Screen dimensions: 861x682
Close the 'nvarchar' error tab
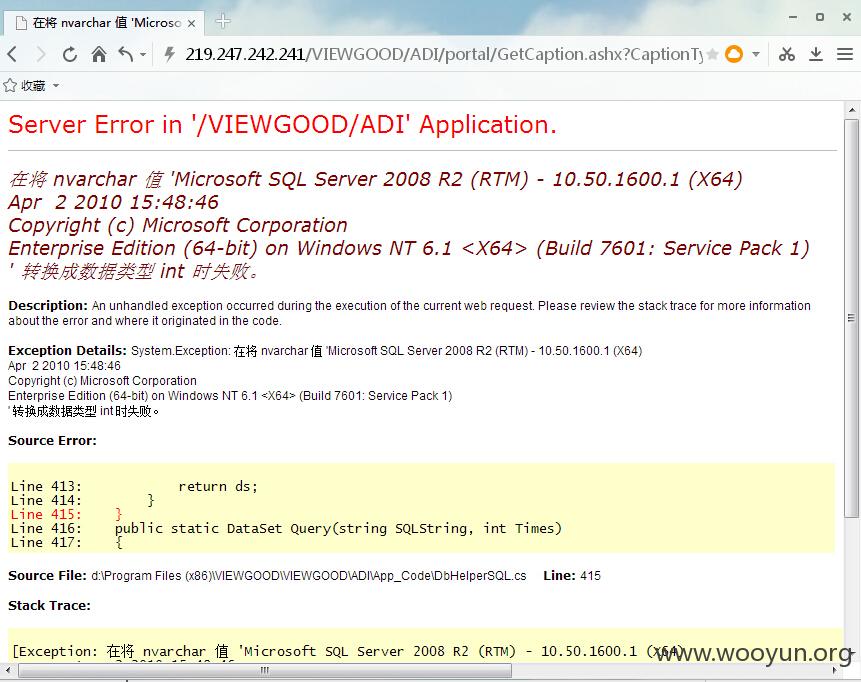pyautogui.click(x=191, y=23)
